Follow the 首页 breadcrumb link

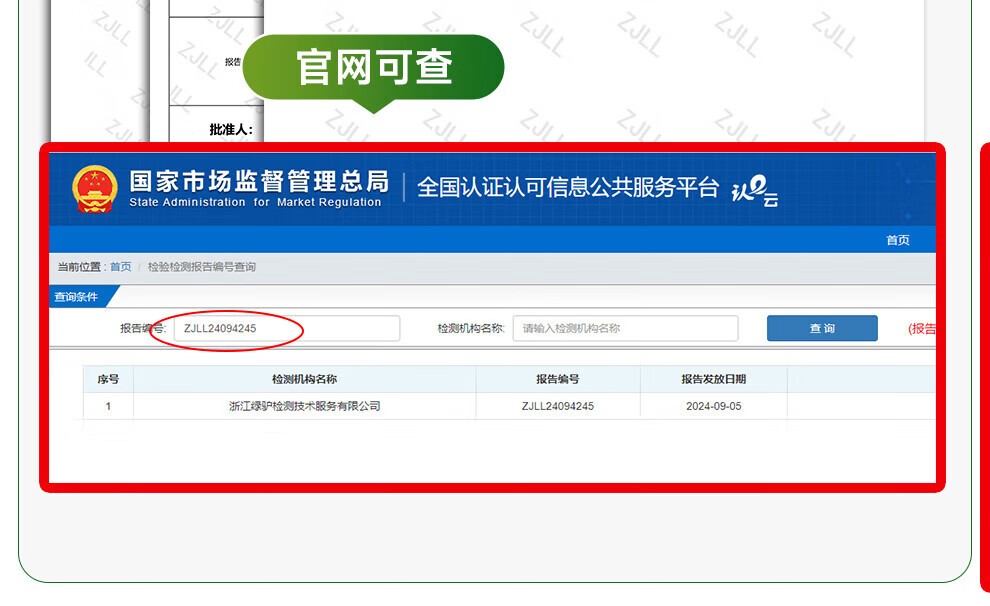[x=121, y=267]
